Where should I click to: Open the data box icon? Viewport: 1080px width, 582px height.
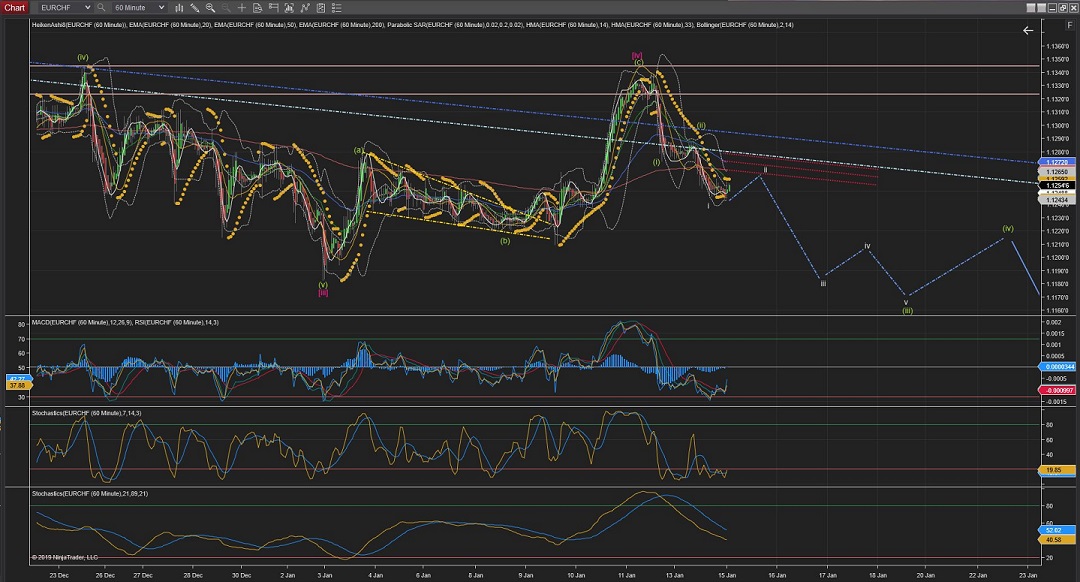tap(257, 7)
